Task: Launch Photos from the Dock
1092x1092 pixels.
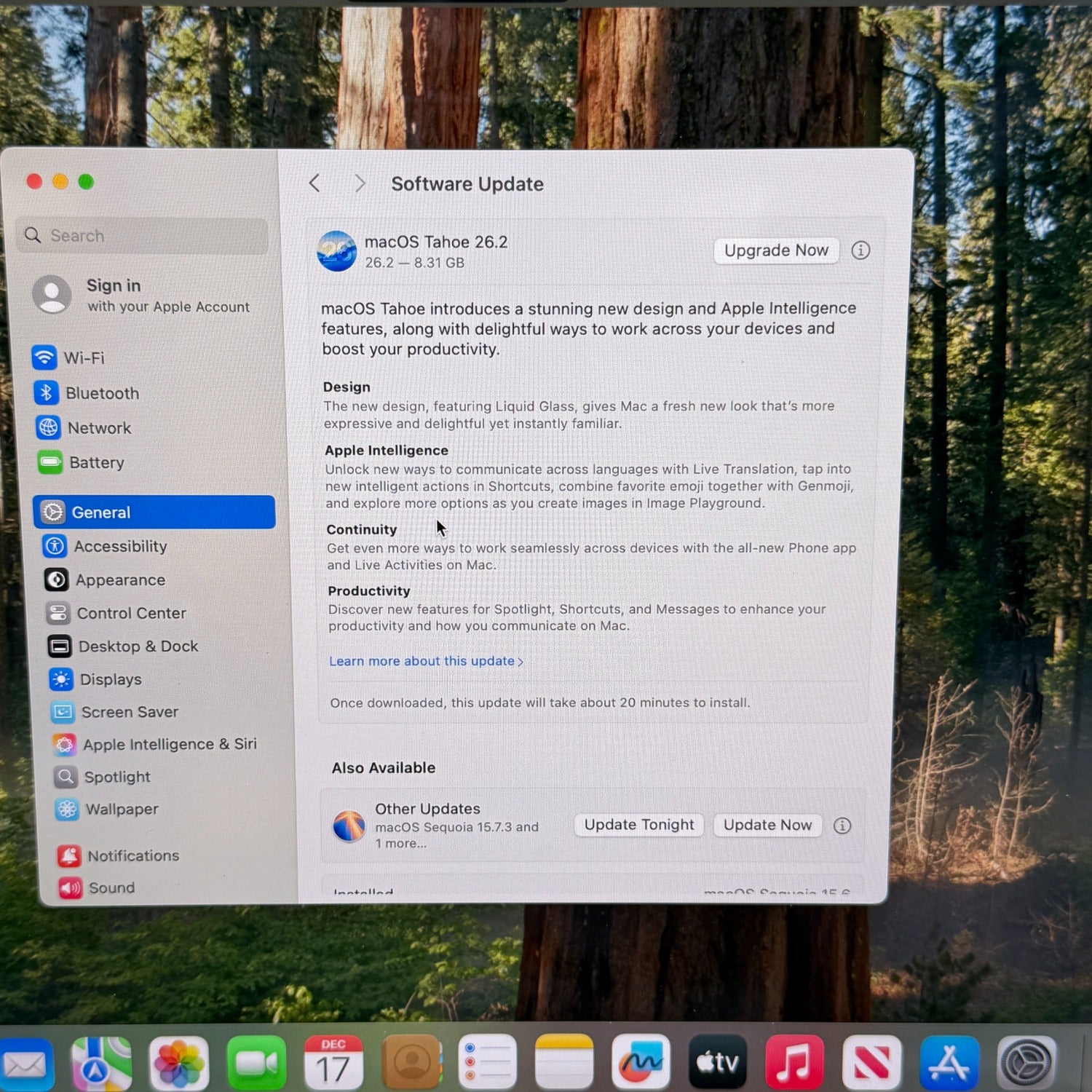Action: (x=178, y=1064)
